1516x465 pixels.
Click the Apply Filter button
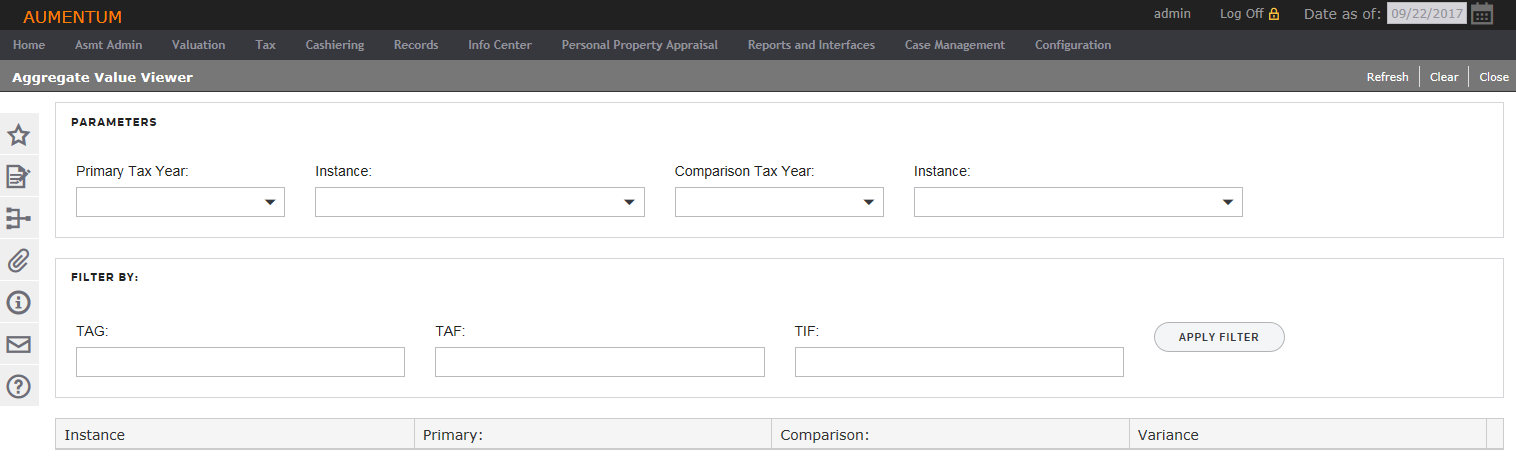click(1219, 337)
